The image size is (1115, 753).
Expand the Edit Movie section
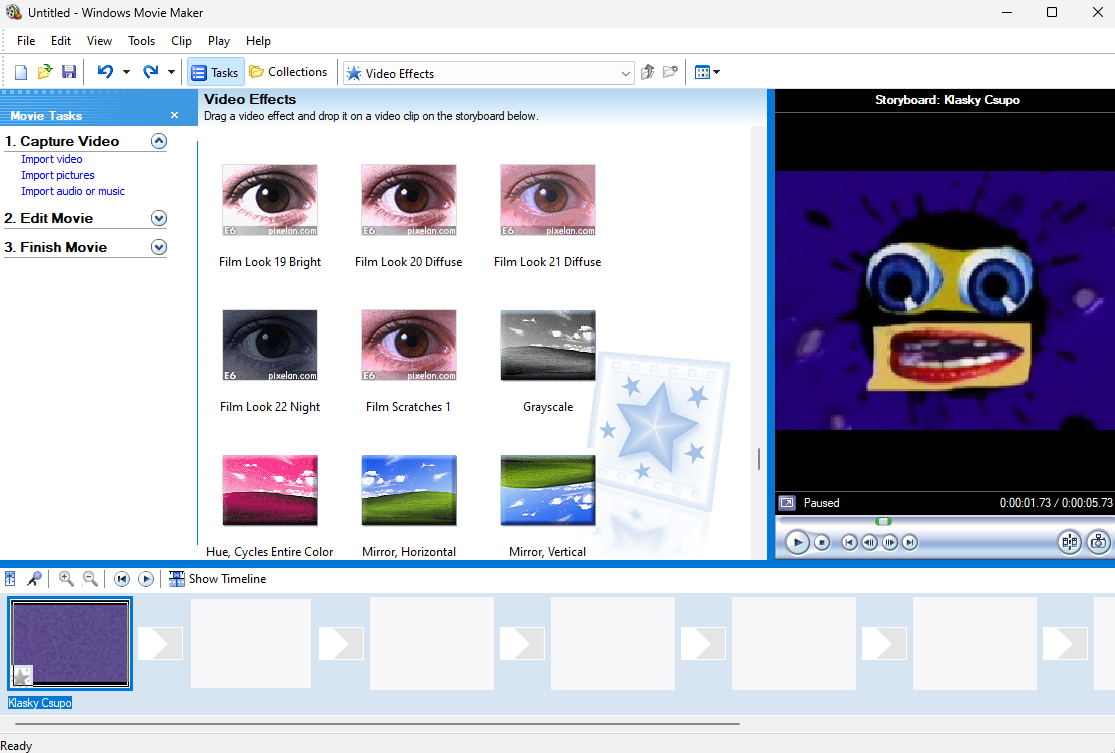coord(158,218)
